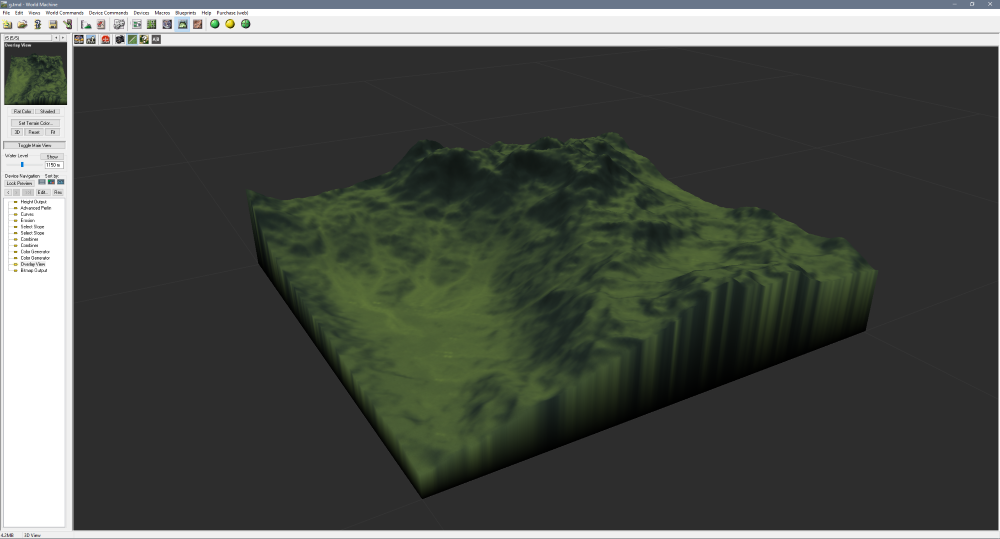Image resolution: width=1000 pixels, height=539 pixels.
Task: Click the mountain icon in the 3D sub-toolbar
Action: (91, 40)
